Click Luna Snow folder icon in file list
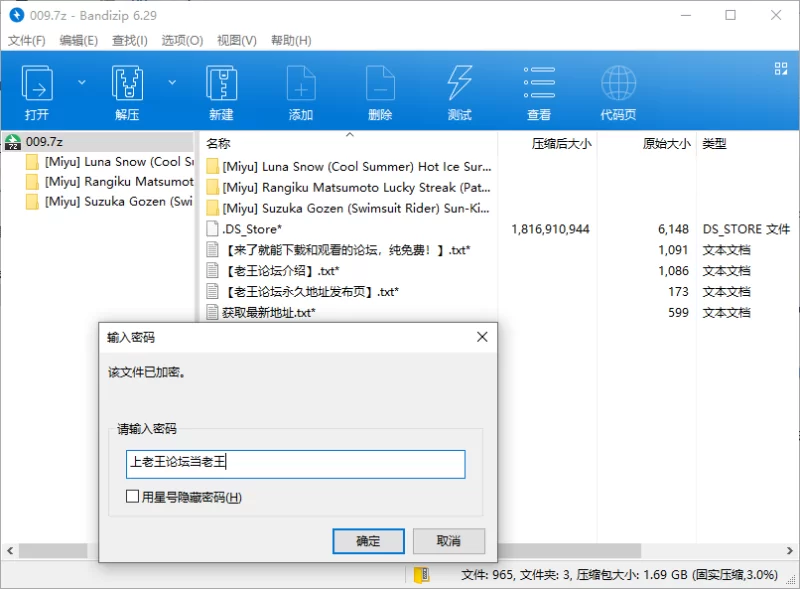The height and width of the screenshot is (589, 800). [x=213, y=167]
